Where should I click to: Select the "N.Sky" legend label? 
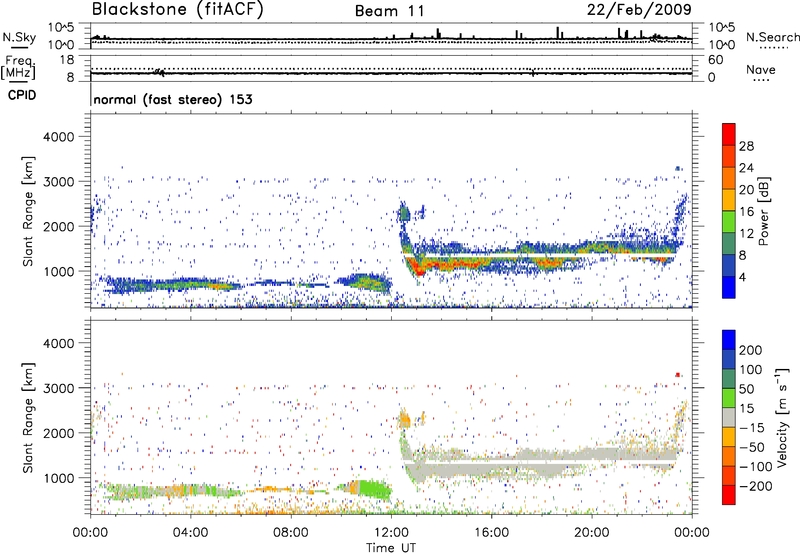tap(19, 37)
